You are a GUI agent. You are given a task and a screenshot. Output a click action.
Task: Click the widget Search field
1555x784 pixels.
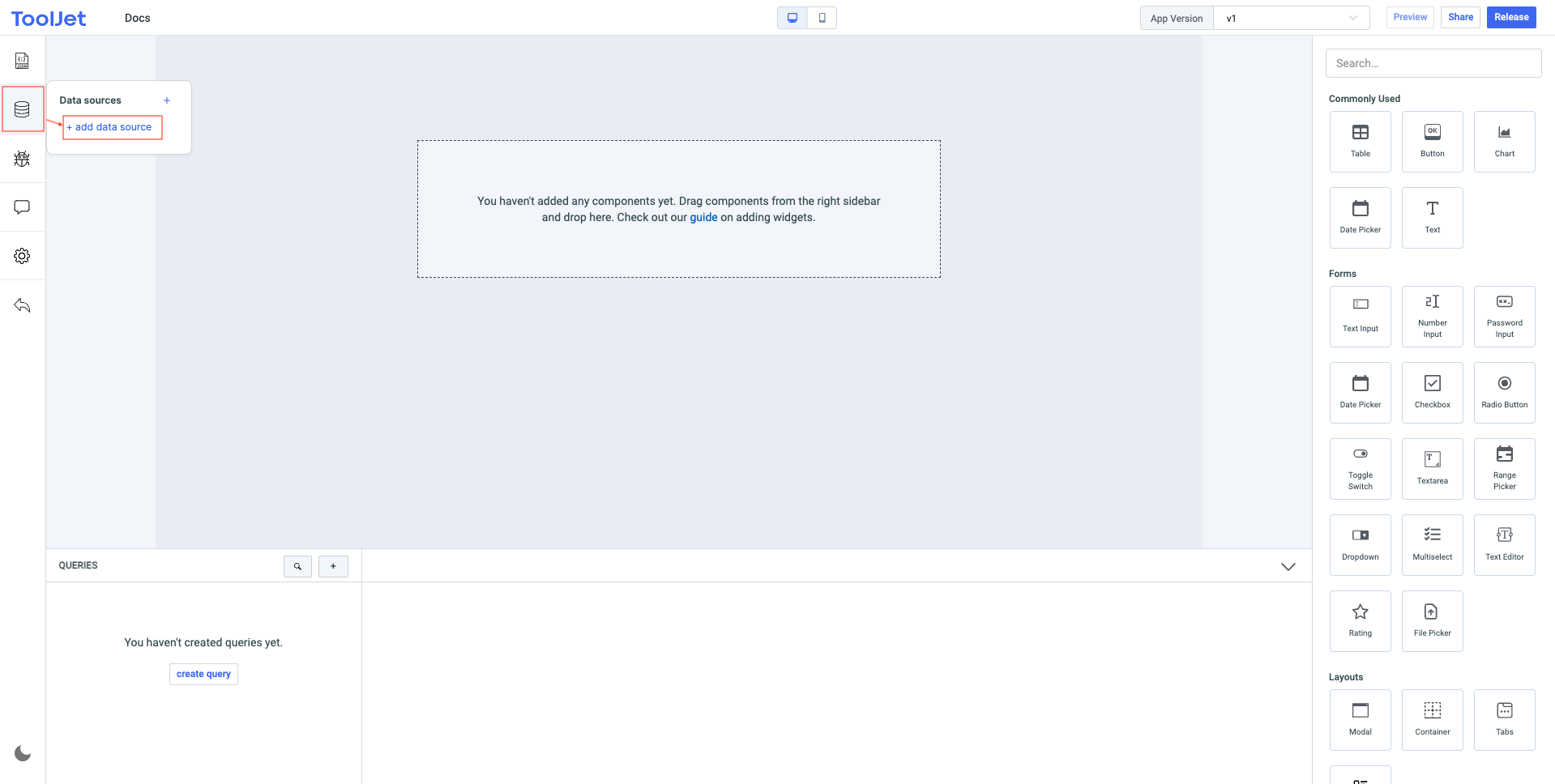click(1433, 63)
